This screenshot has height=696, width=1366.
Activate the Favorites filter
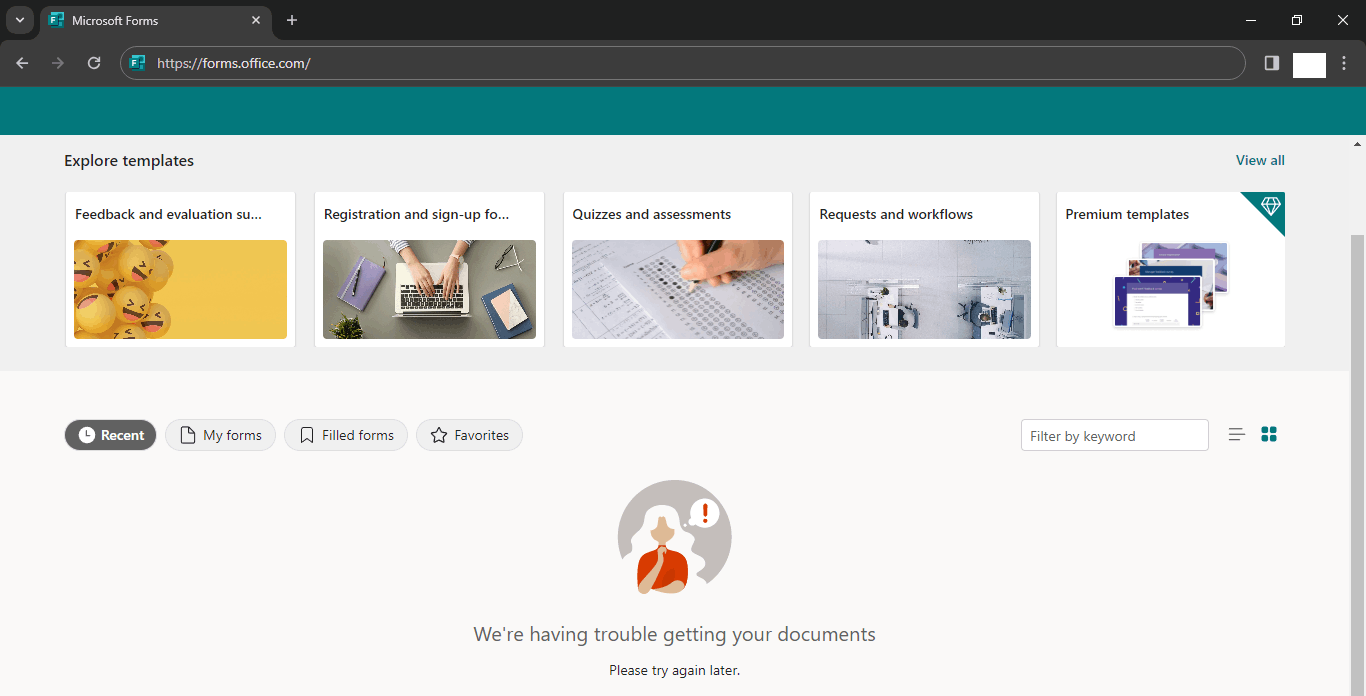tap(469, 435)
